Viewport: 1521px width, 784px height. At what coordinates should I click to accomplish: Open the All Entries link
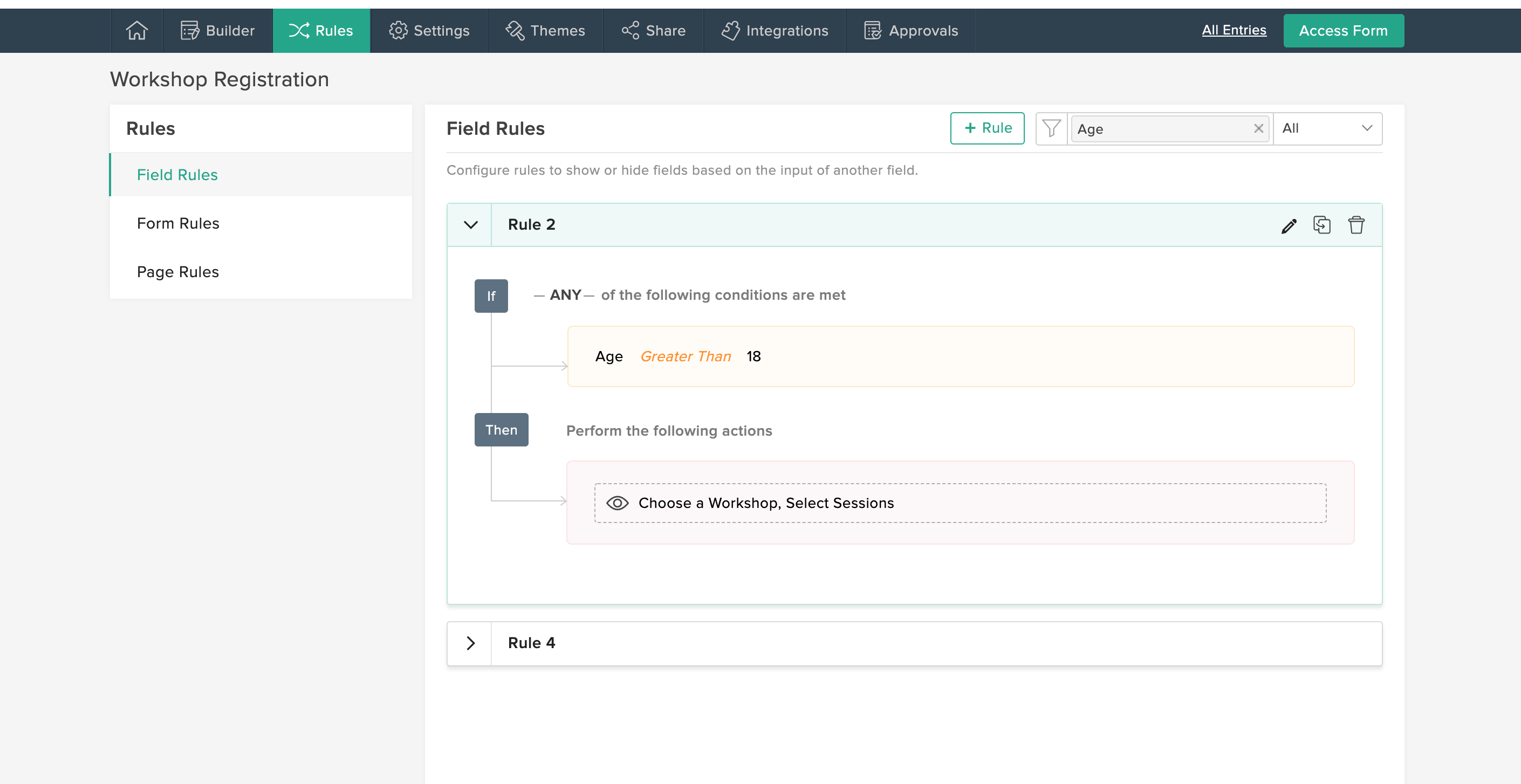pyautogui.click(x=1234, y=30)
